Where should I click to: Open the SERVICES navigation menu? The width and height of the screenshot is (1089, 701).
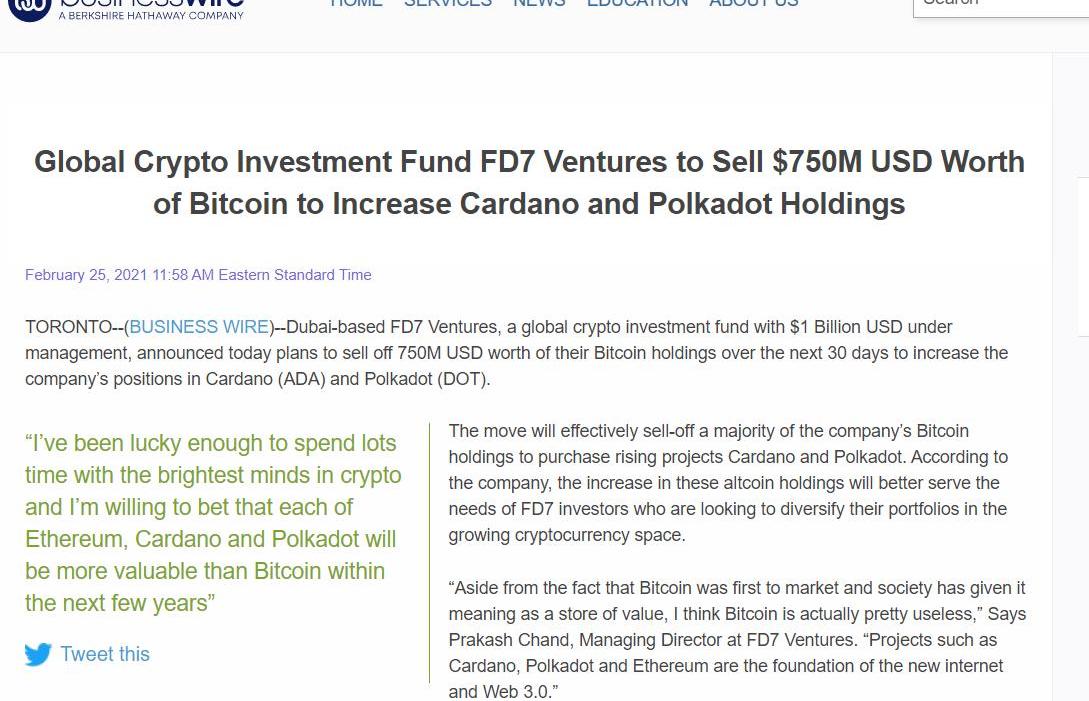448,3
